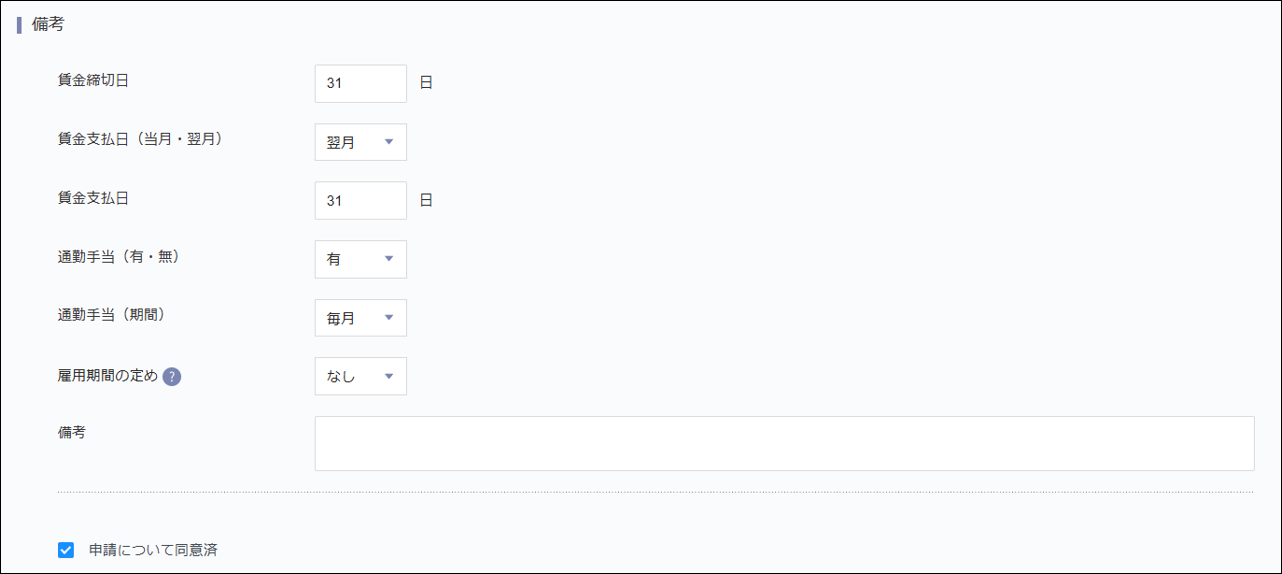Click the 賃金締切日 day input field

tap(360, 84)
